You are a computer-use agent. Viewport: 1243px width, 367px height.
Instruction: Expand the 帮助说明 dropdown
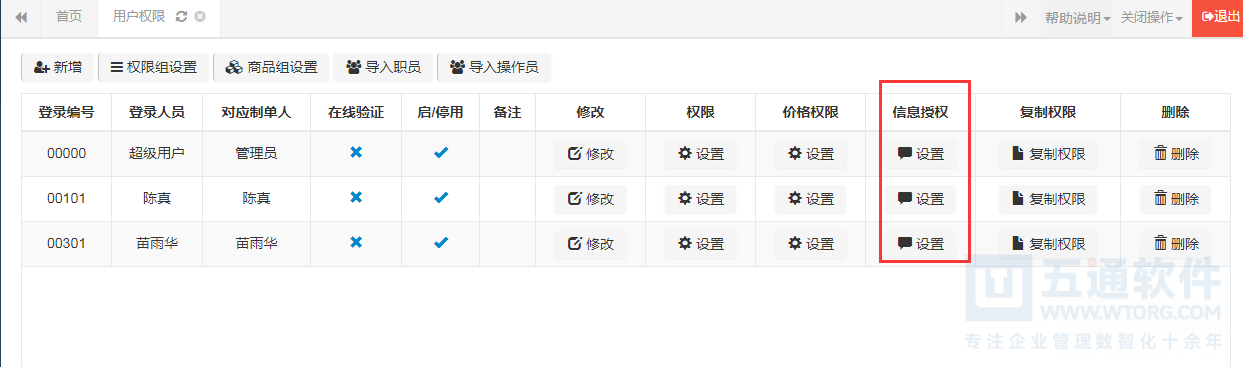pyautogui.click(x=1077, y=18)
